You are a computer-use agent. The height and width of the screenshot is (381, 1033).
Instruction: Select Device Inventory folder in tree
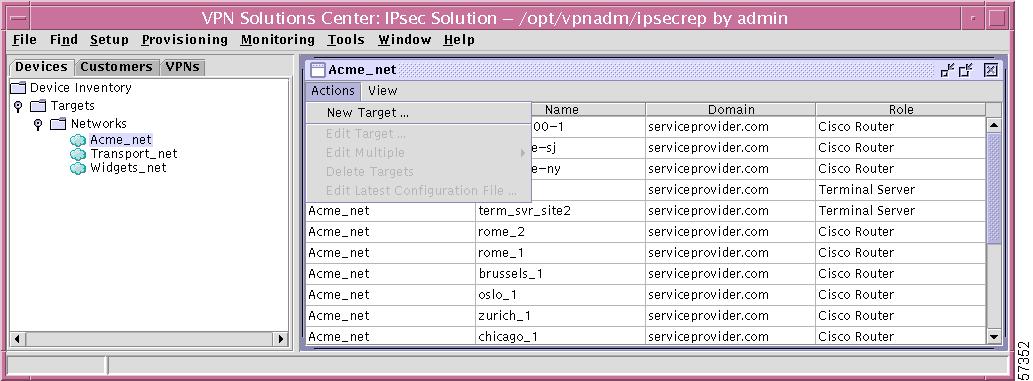(x=80, y=88)
